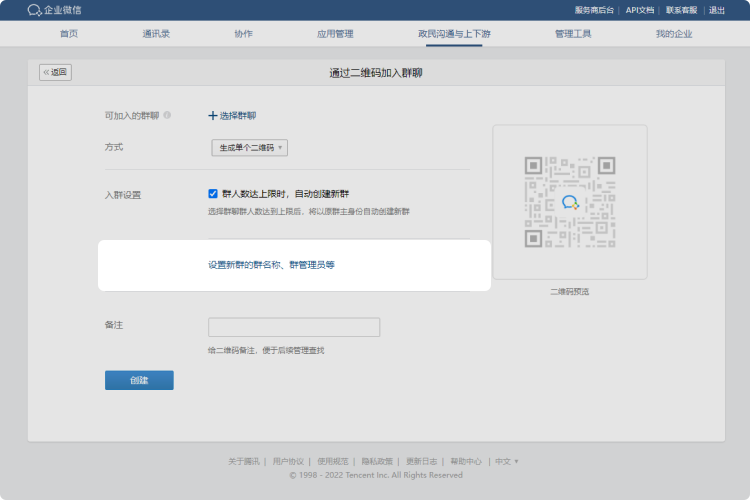Screen dimensions: 750x500
Task: Click the 联系客服 link
Action: tap(682, 10)
